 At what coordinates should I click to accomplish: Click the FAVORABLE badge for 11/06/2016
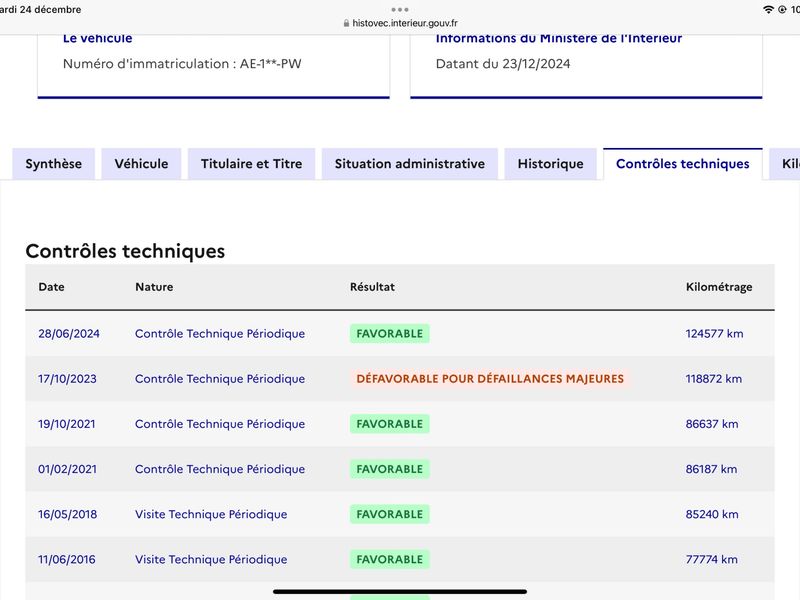click(390, 559)
